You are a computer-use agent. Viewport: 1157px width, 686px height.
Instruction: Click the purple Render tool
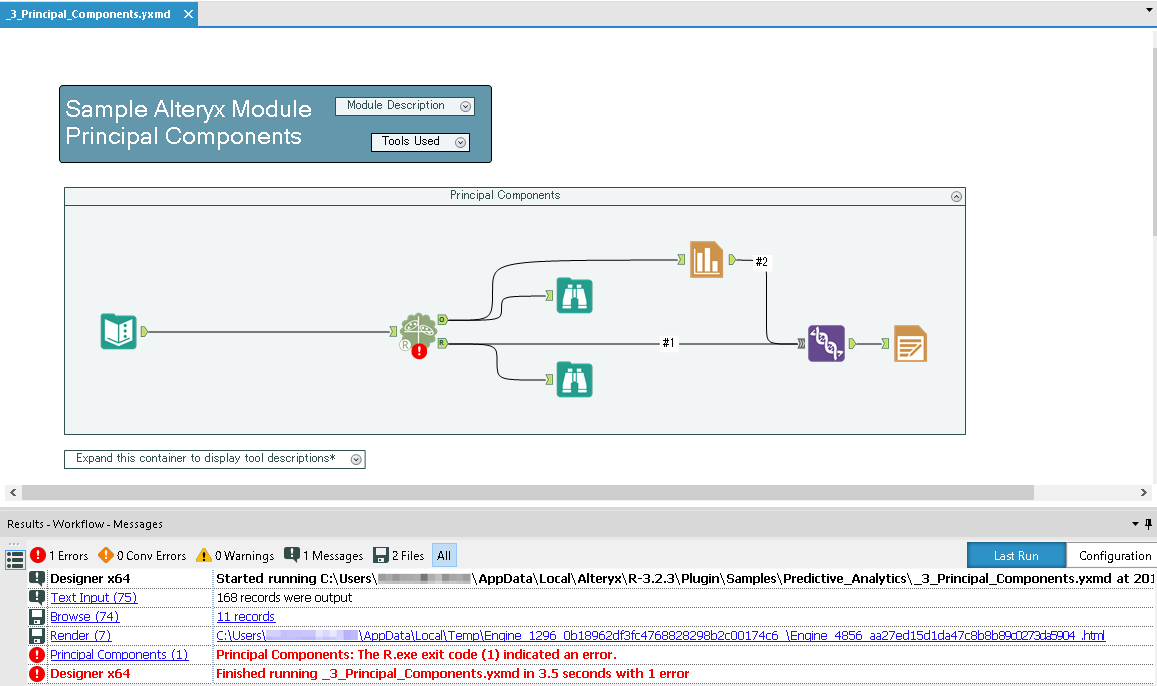point(826,342)
